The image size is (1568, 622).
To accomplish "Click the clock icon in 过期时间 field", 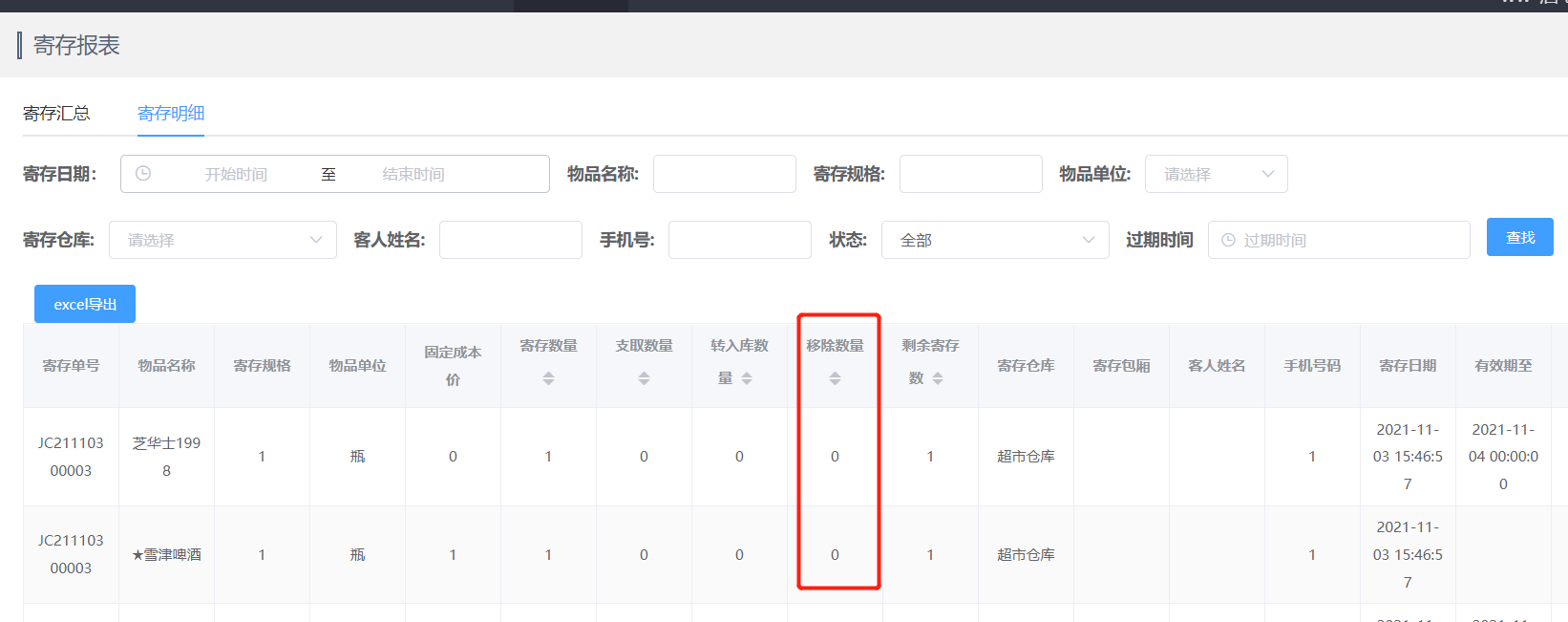I will point(1228,240).
